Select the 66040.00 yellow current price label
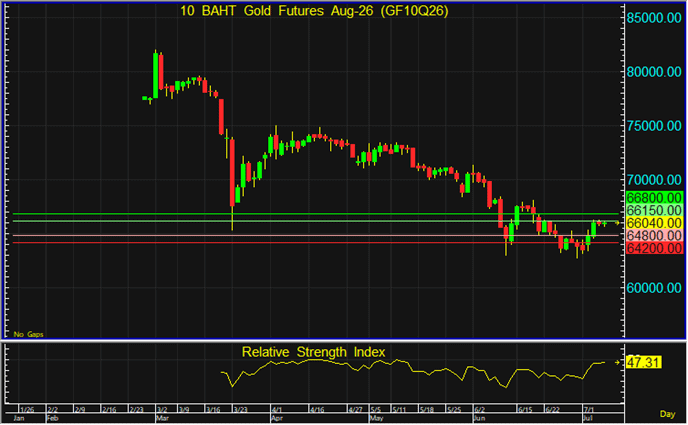688x425 pixels. coord(654,222)
